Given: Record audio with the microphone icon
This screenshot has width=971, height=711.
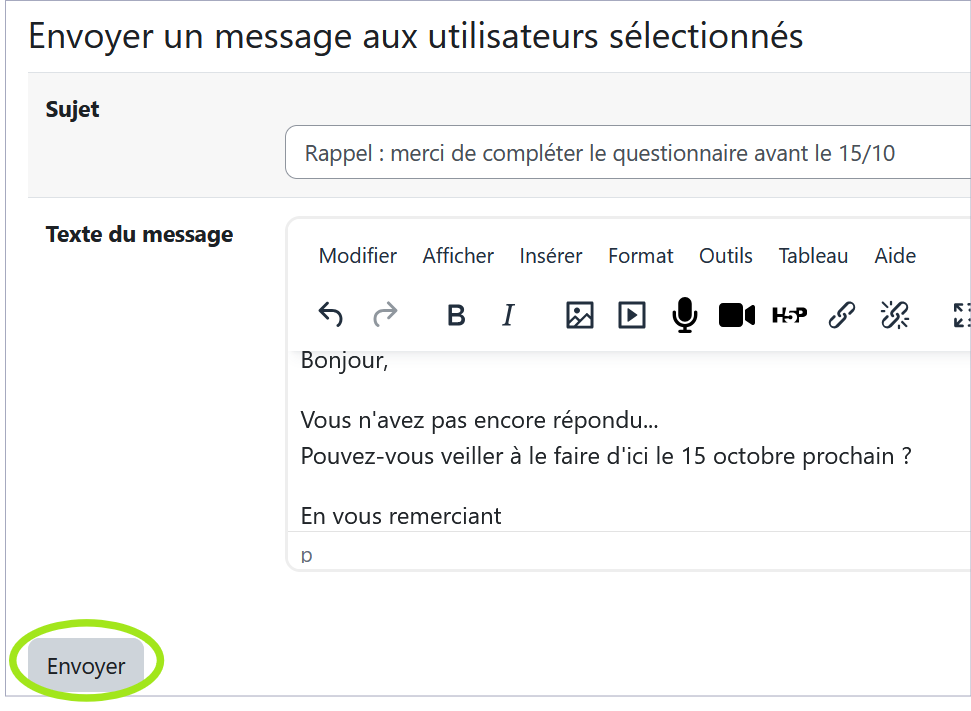Looking at the screenshot, I should pos(685,316).
